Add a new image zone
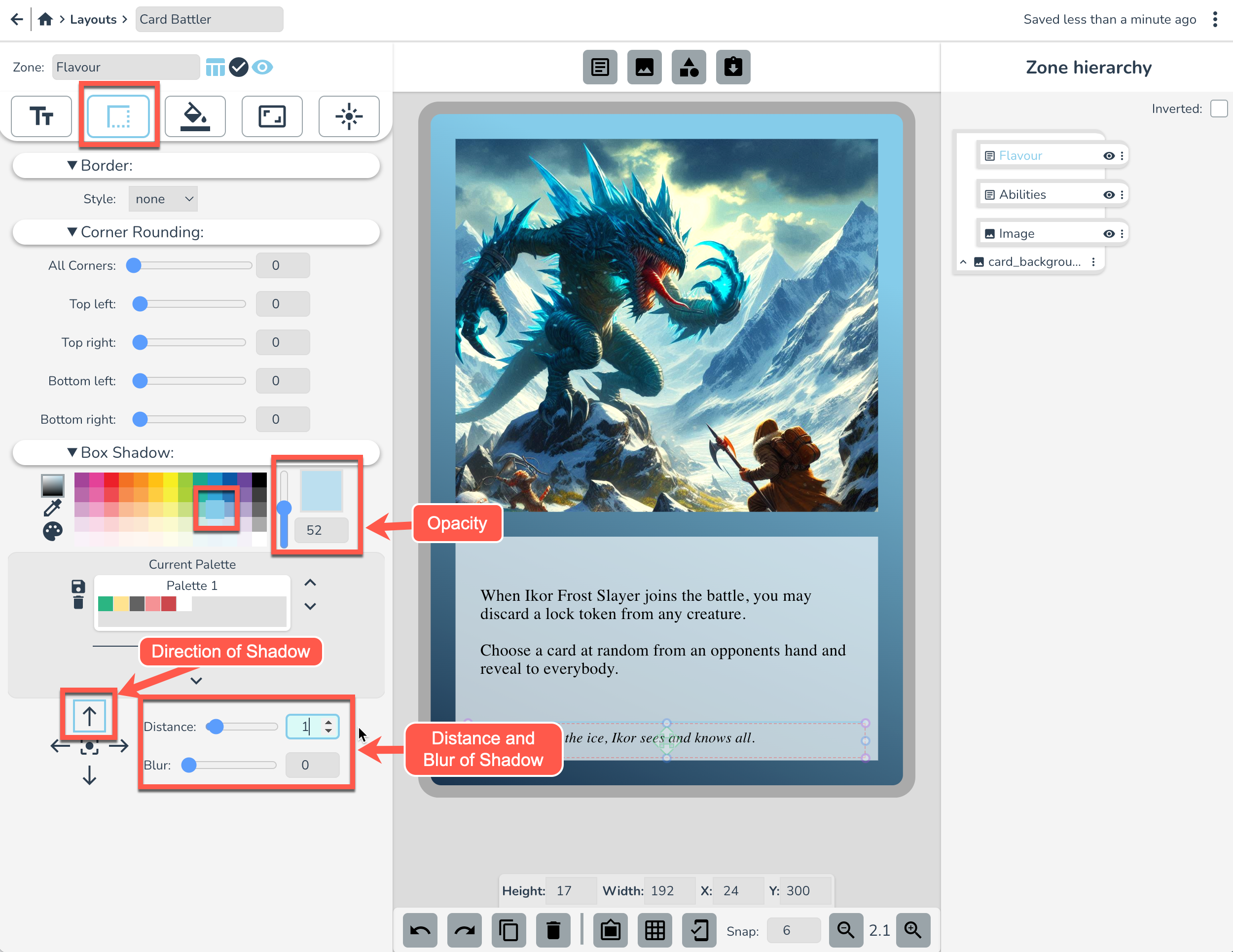 point(644,67)
